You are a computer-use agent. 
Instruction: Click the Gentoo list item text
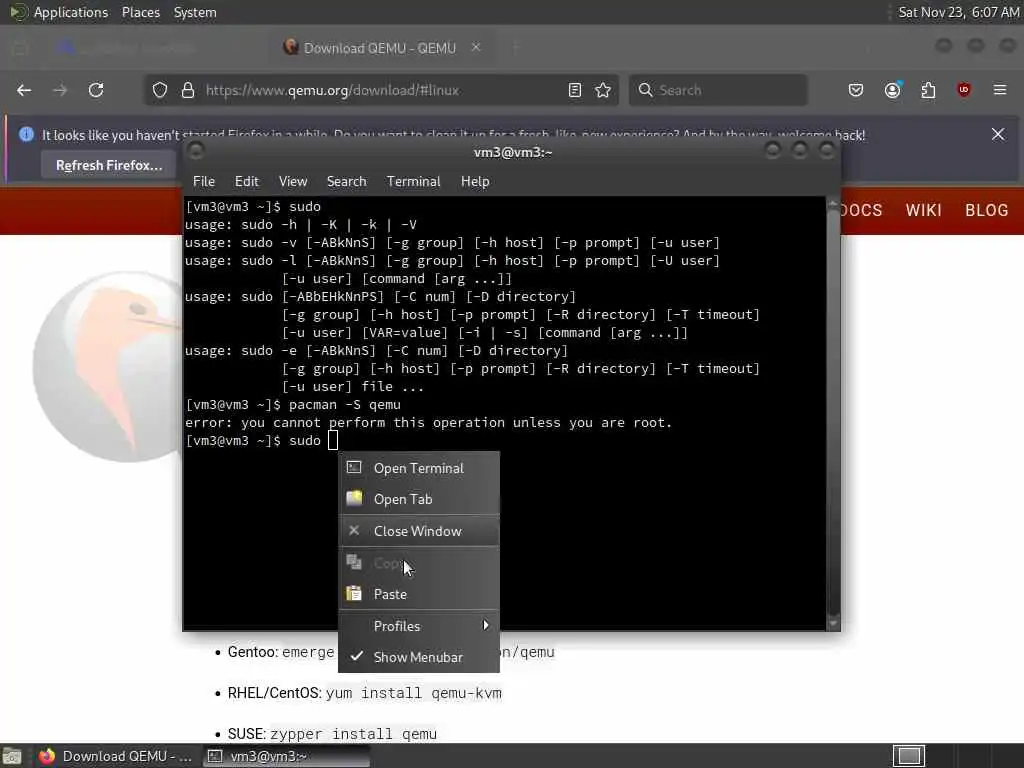pos(391,652)
